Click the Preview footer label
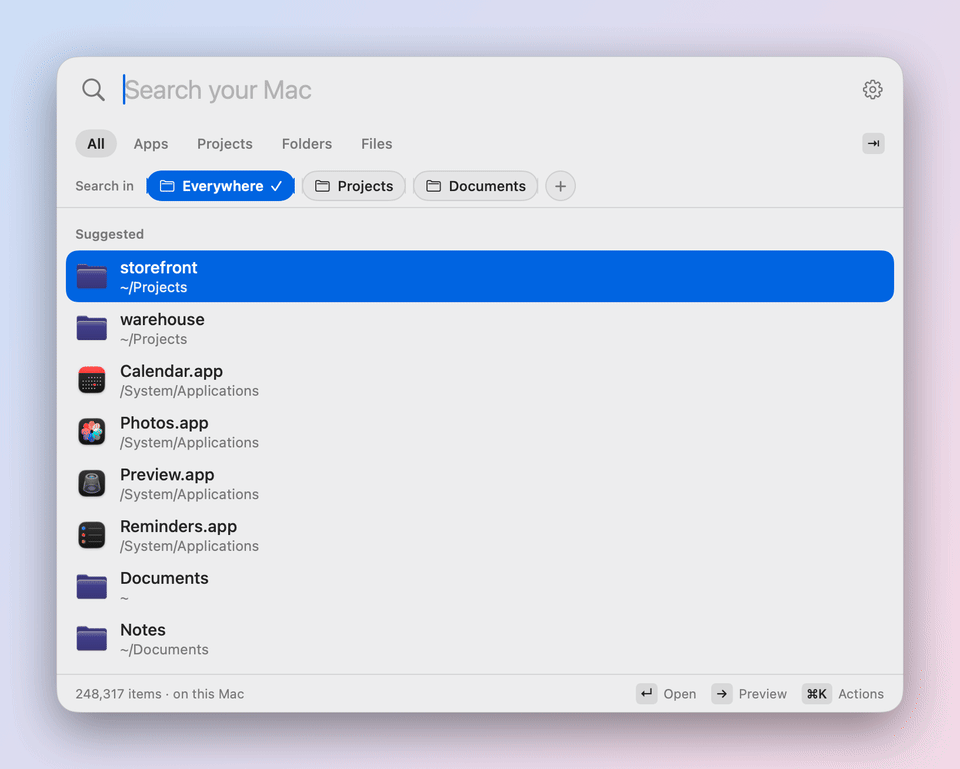Viewport: 960px width, 769px height. point(763,694)
